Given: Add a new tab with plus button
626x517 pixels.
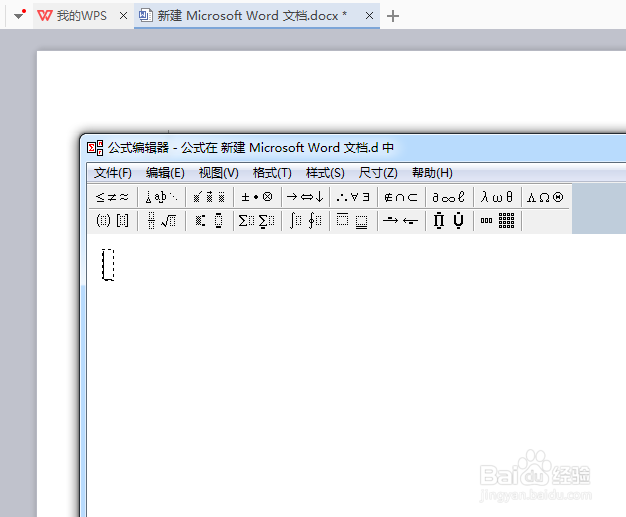Looking at the screenshot, I should coord(393,16).
